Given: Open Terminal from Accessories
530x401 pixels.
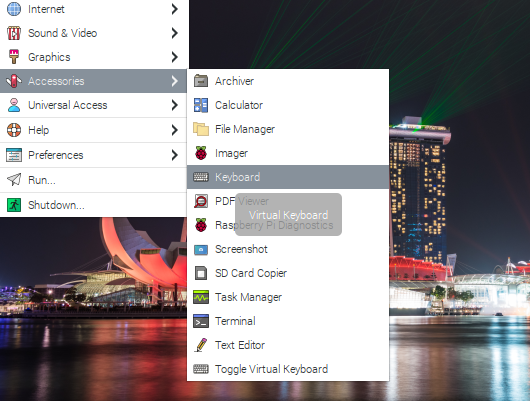Looking at the screenshot, I should point(288,321).
